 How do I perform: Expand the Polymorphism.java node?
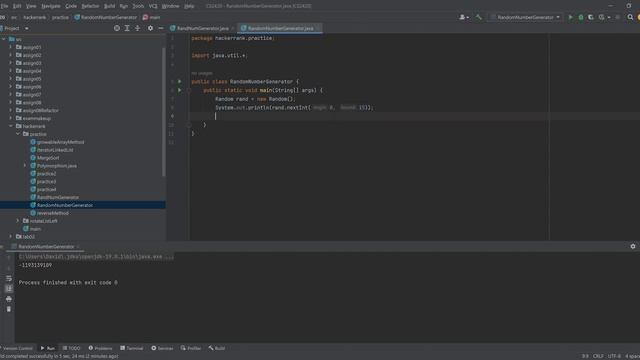point(25,166)
